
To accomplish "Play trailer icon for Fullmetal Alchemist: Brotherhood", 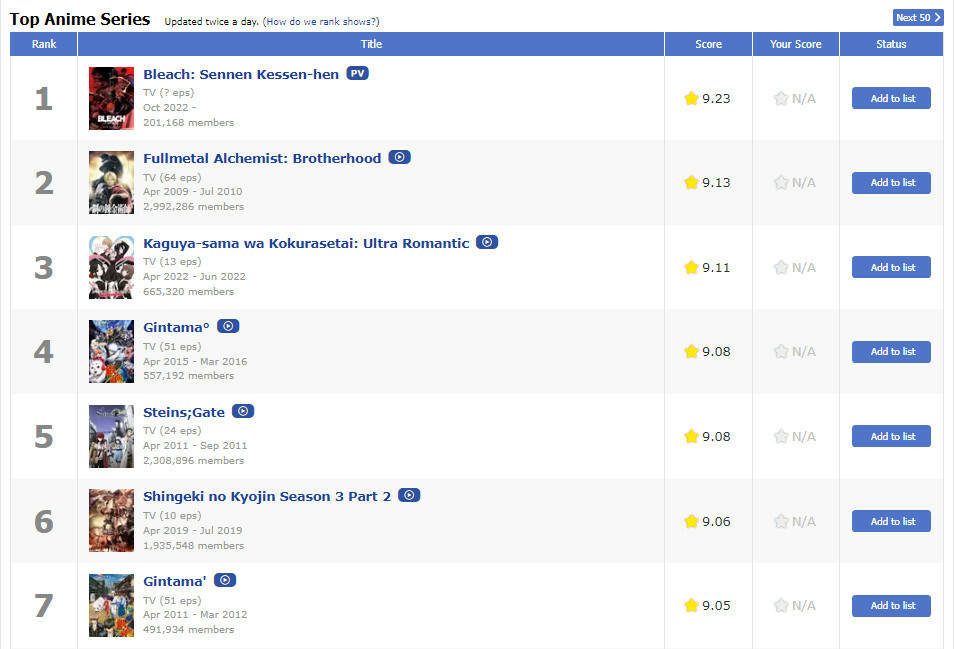I will pos(400,158).
